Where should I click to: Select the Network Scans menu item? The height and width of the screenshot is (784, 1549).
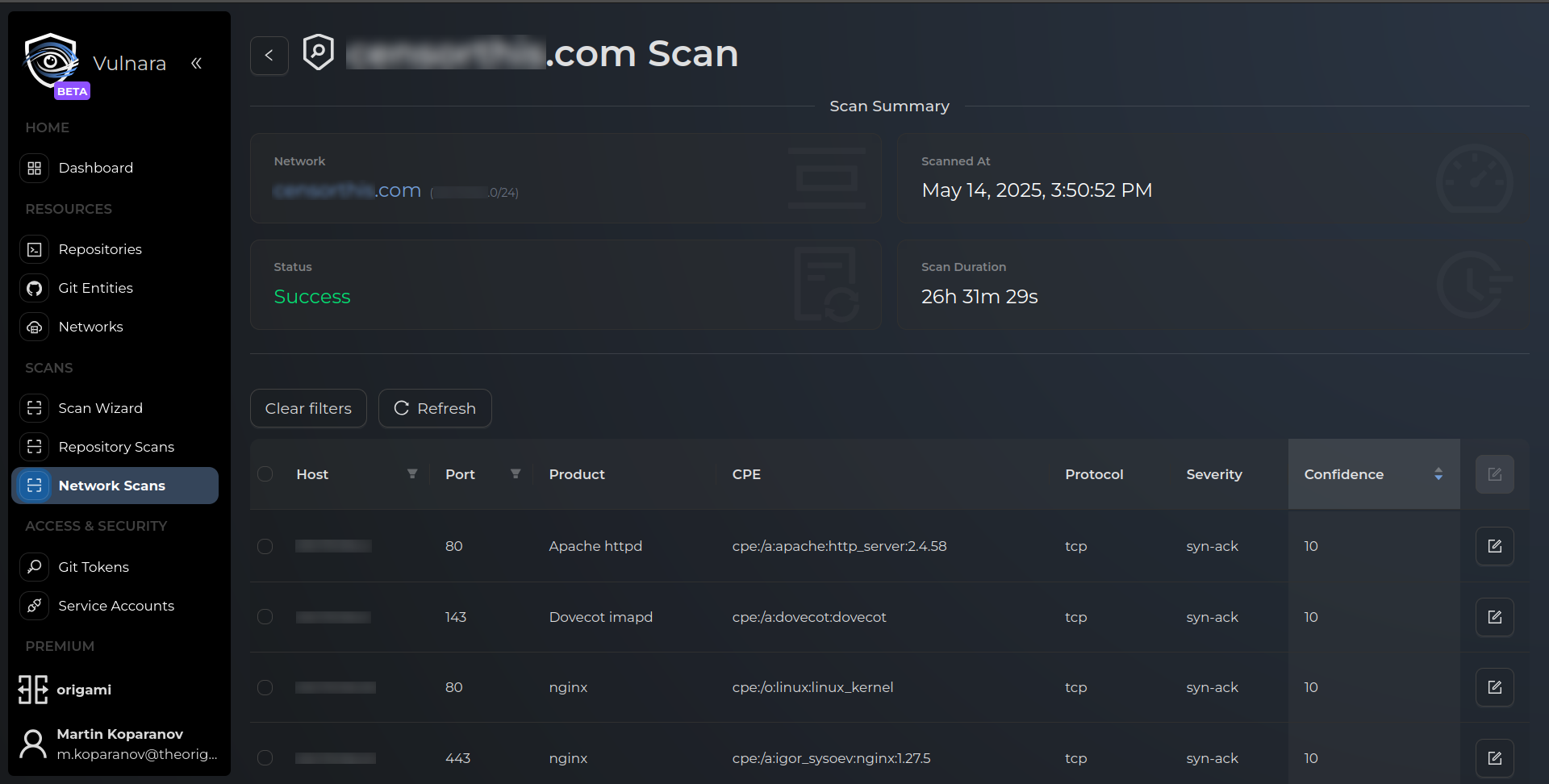coord(111,486)
